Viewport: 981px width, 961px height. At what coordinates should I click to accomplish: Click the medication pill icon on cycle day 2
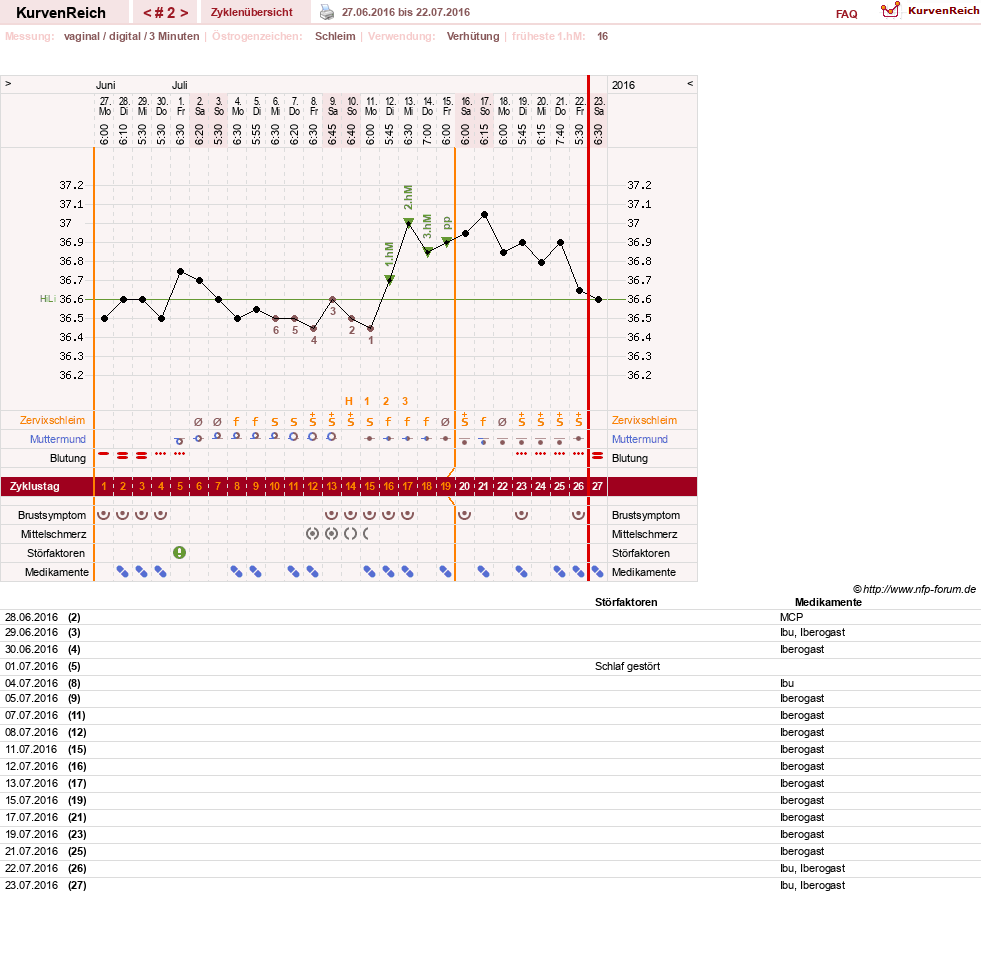(x=123, y=571)
